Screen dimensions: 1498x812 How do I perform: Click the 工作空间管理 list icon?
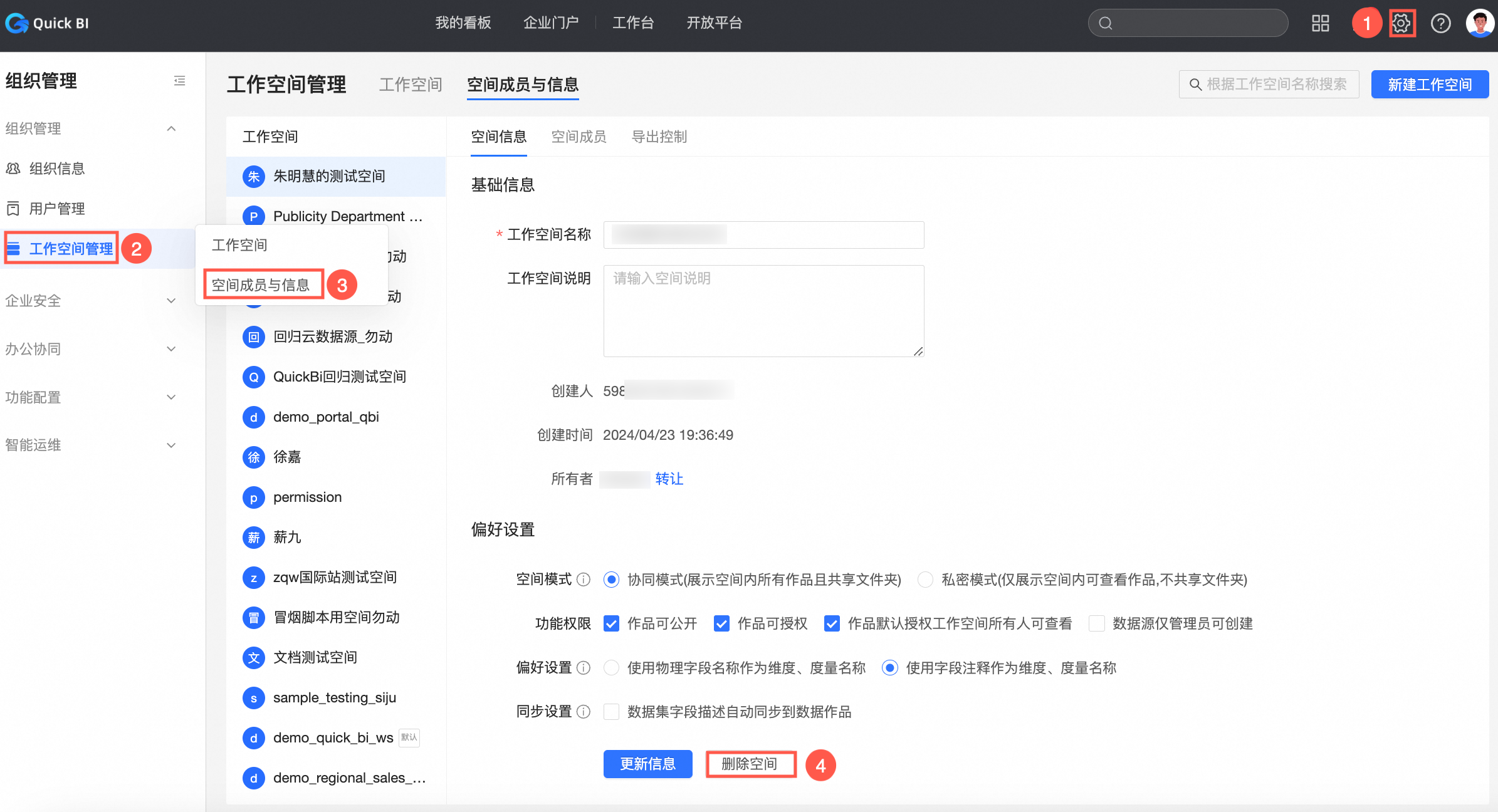coord(14,249)
